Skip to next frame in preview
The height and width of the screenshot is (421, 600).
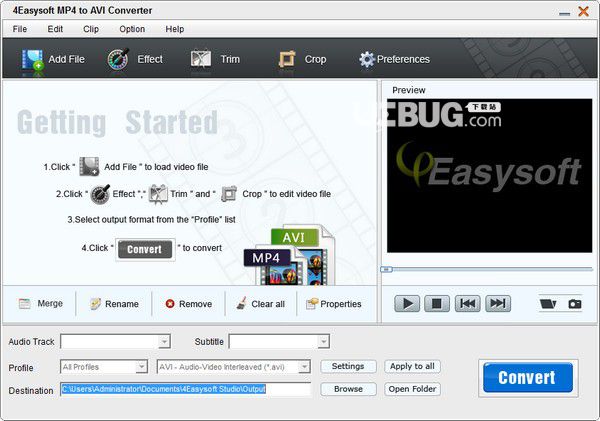(x=498, y=304)
